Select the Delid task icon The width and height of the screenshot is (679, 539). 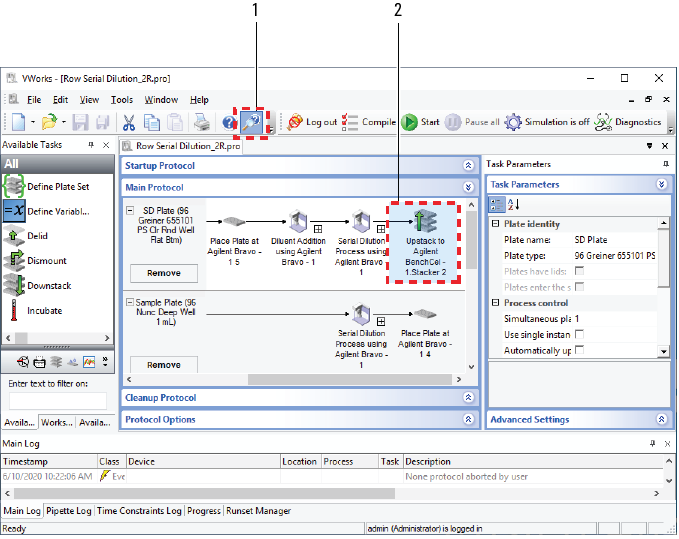click(14, 236)
